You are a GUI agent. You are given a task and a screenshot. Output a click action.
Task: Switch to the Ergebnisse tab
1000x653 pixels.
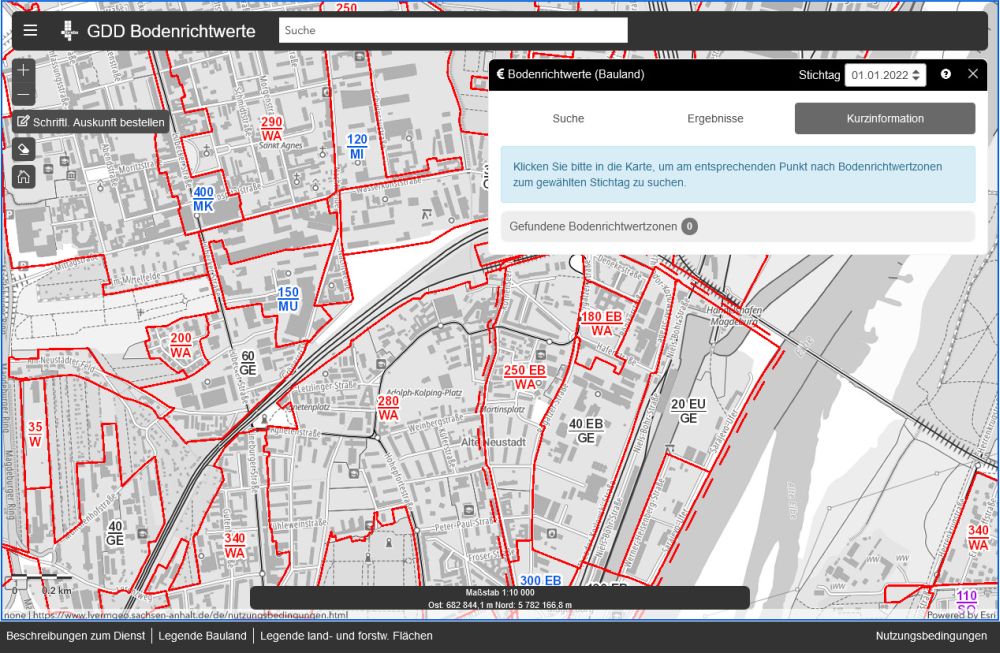715,118
